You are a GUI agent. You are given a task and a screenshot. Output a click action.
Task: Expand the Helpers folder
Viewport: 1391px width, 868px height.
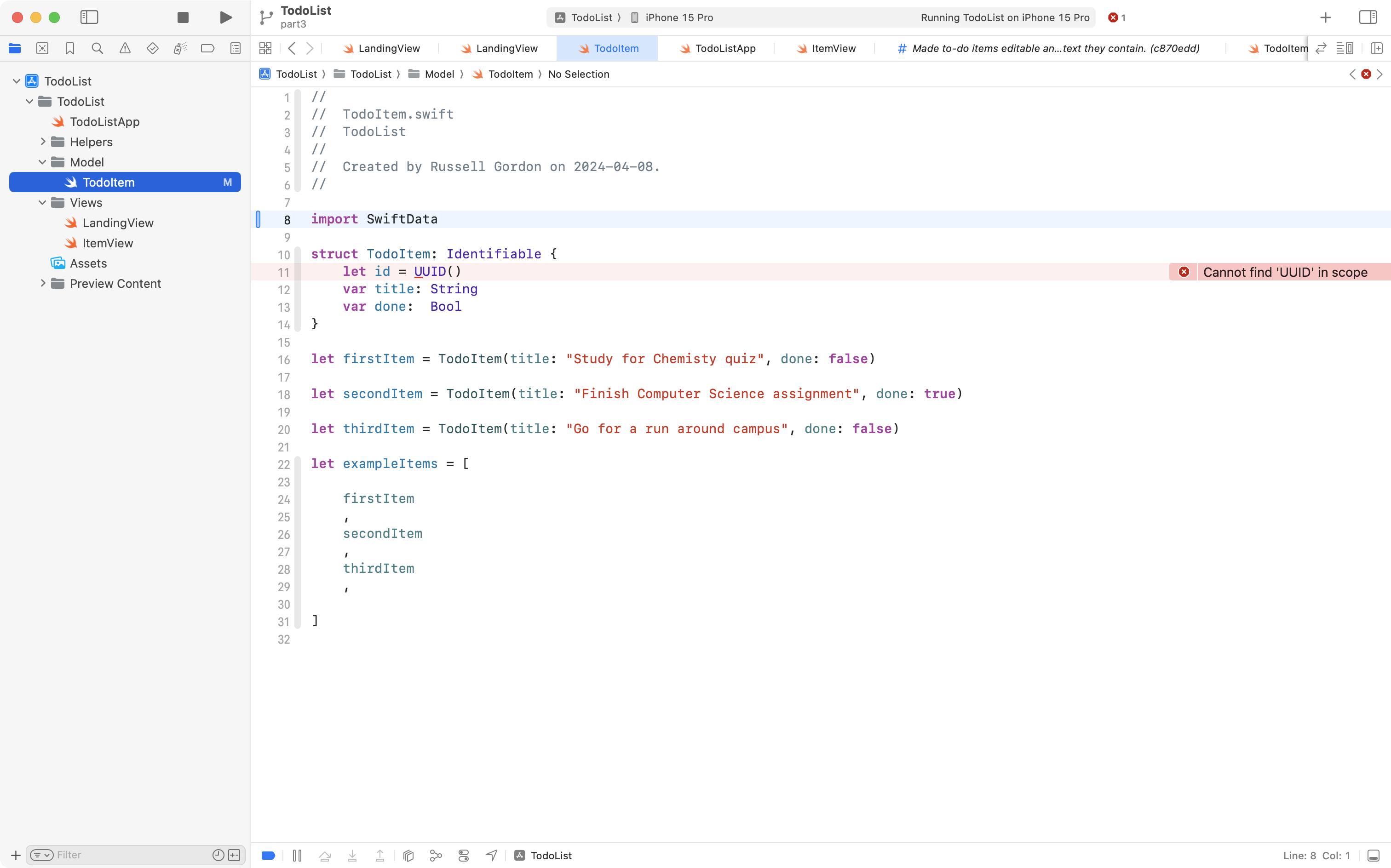42,141
